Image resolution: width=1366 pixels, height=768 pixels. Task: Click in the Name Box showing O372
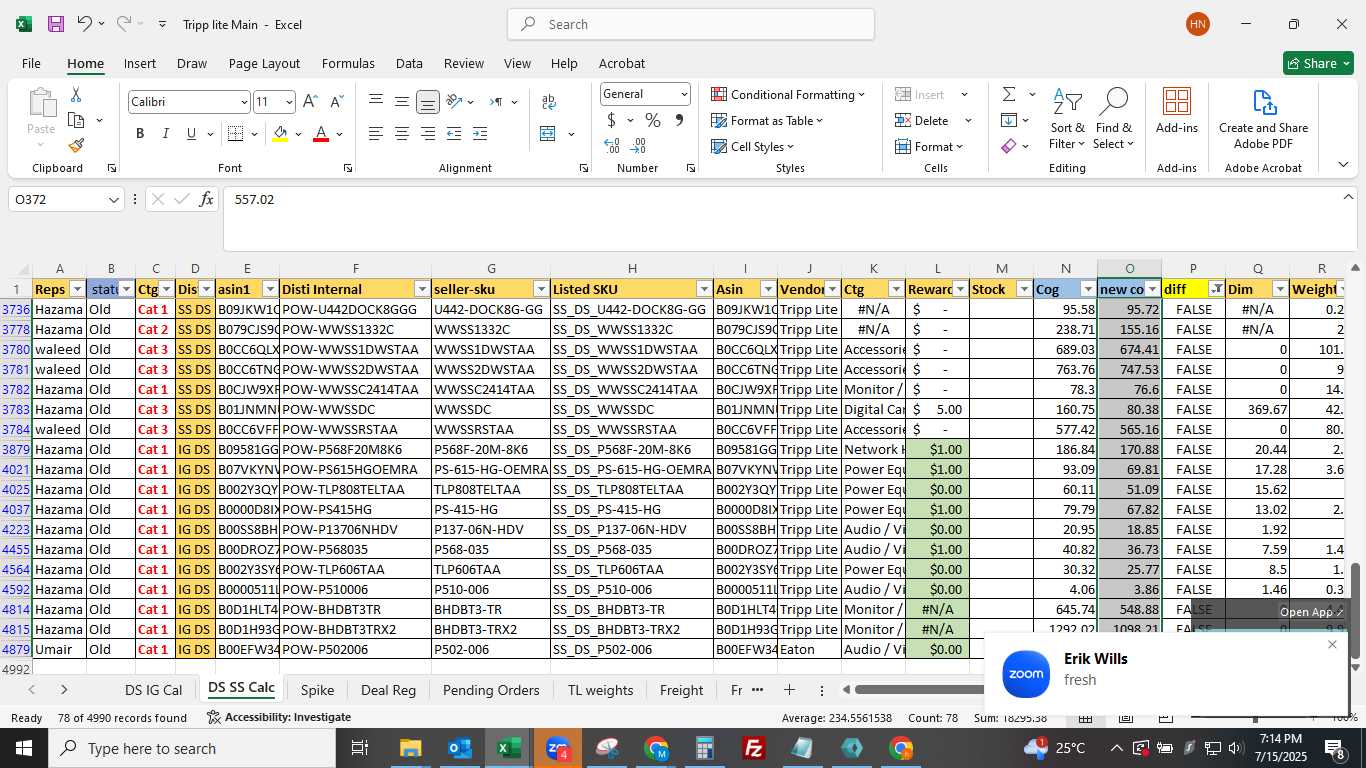(58, 200)
